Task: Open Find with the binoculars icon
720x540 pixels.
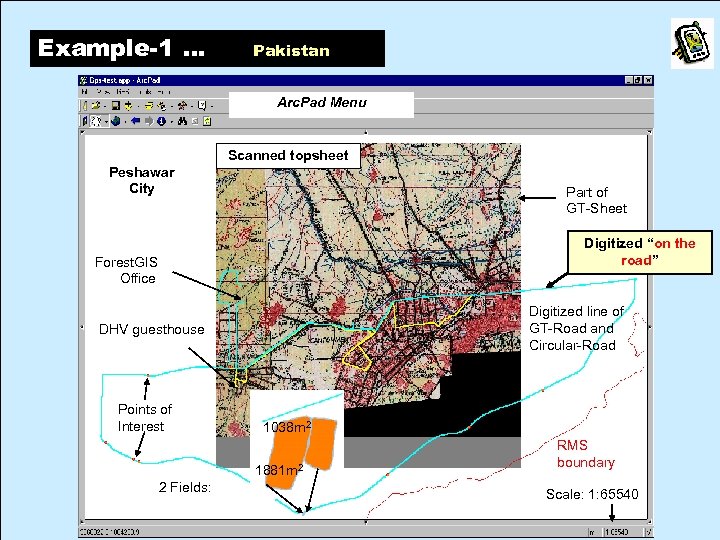Action: 182,121
